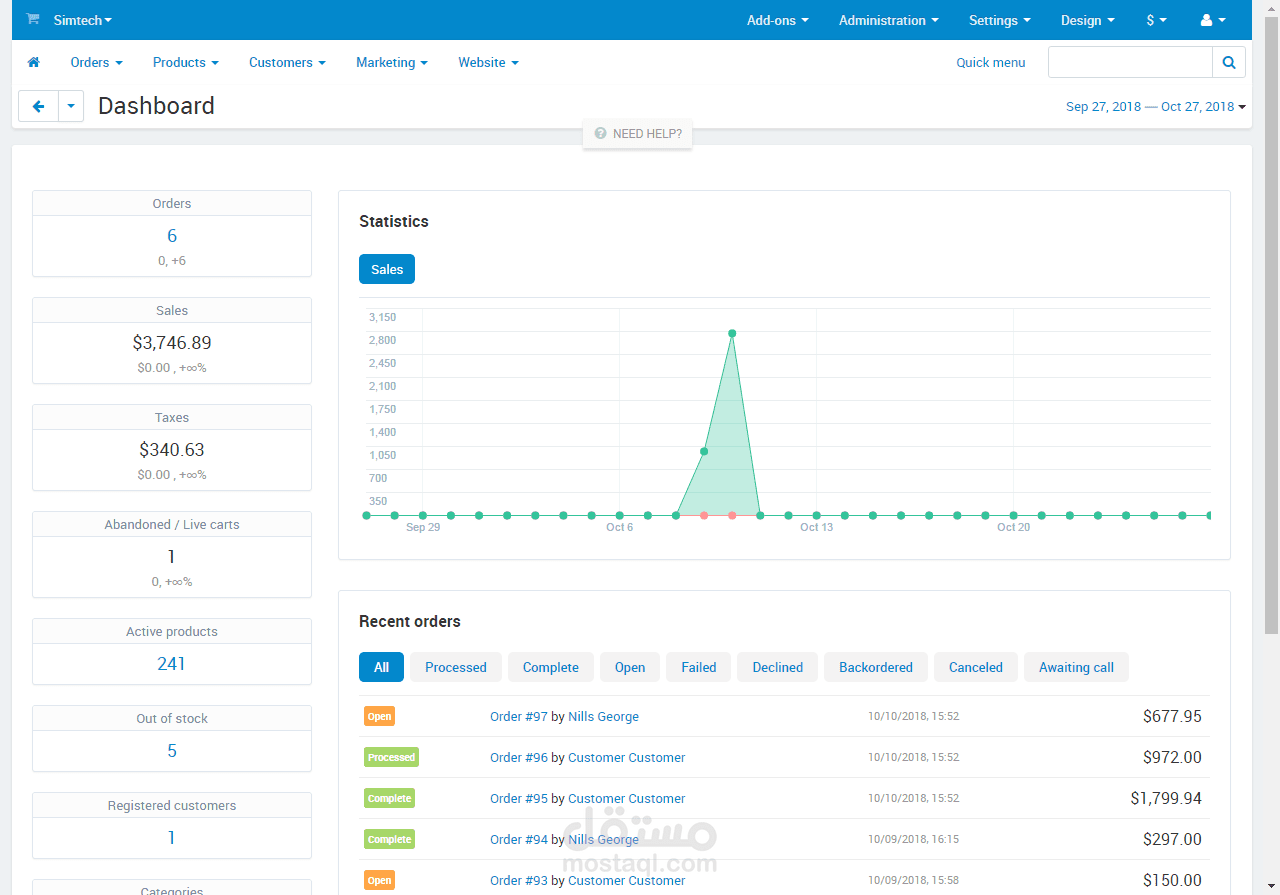
Task: Open Order #95 link
Action: (519, 799)
